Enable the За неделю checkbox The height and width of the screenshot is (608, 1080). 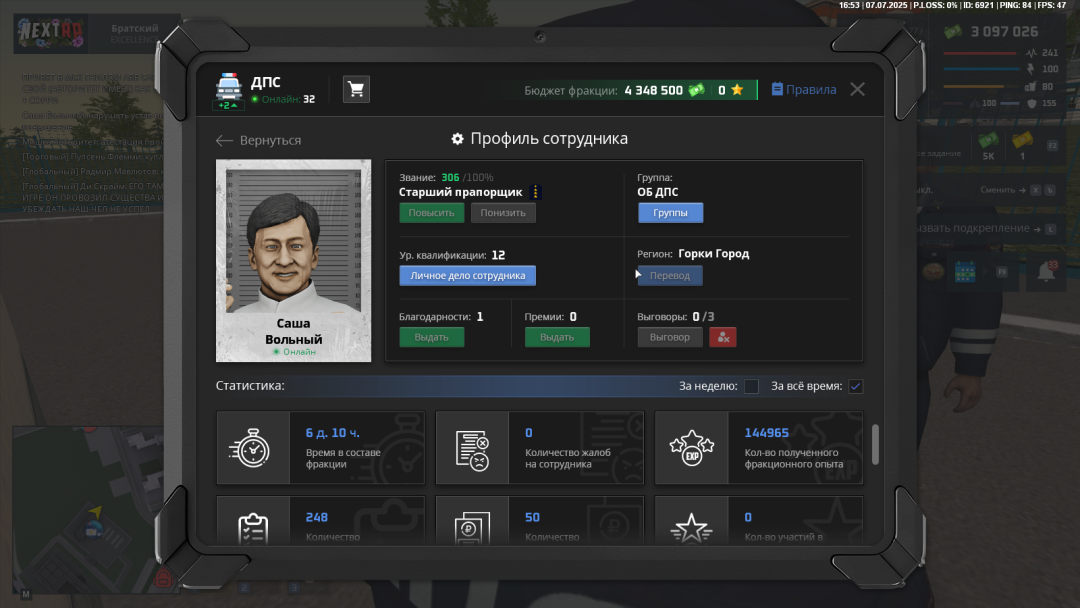point(751,386)
